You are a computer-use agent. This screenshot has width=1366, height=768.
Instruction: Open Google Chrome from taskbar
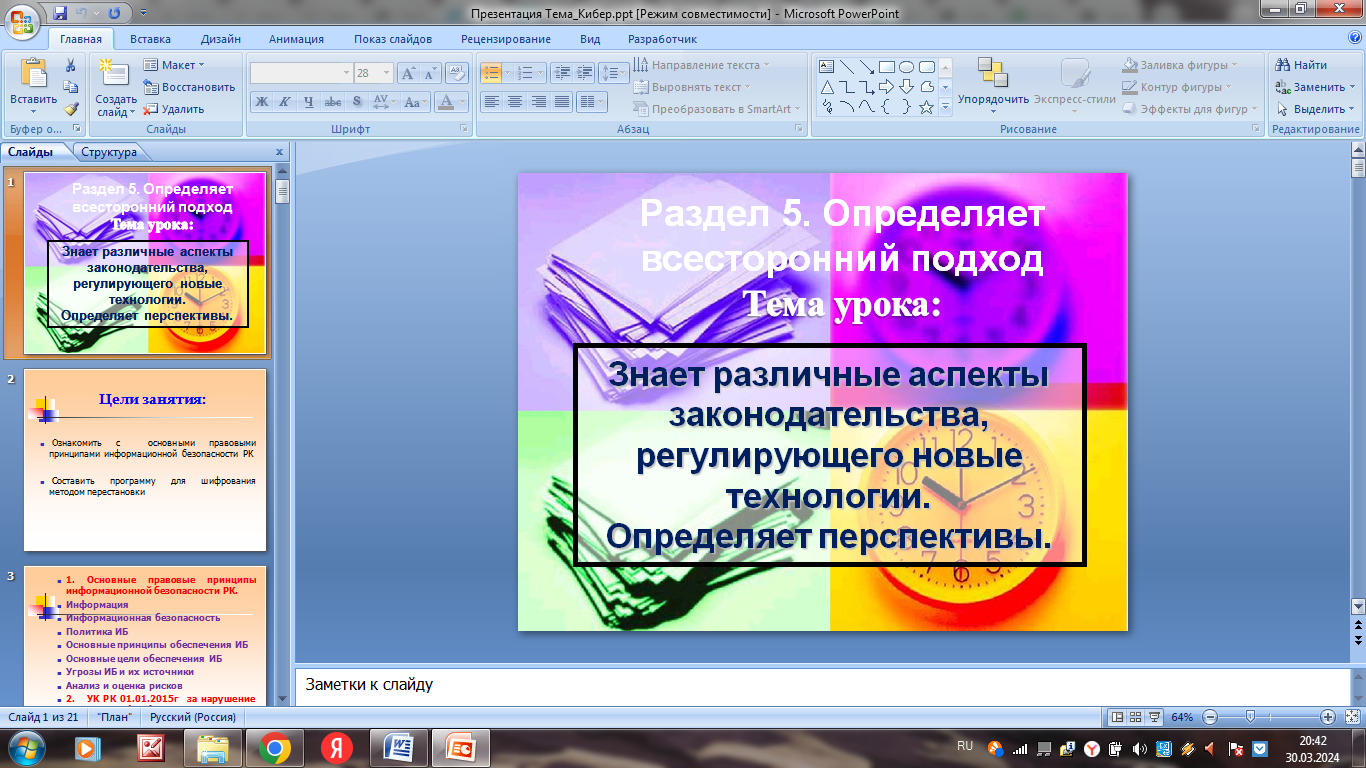(x=275, y=747)
